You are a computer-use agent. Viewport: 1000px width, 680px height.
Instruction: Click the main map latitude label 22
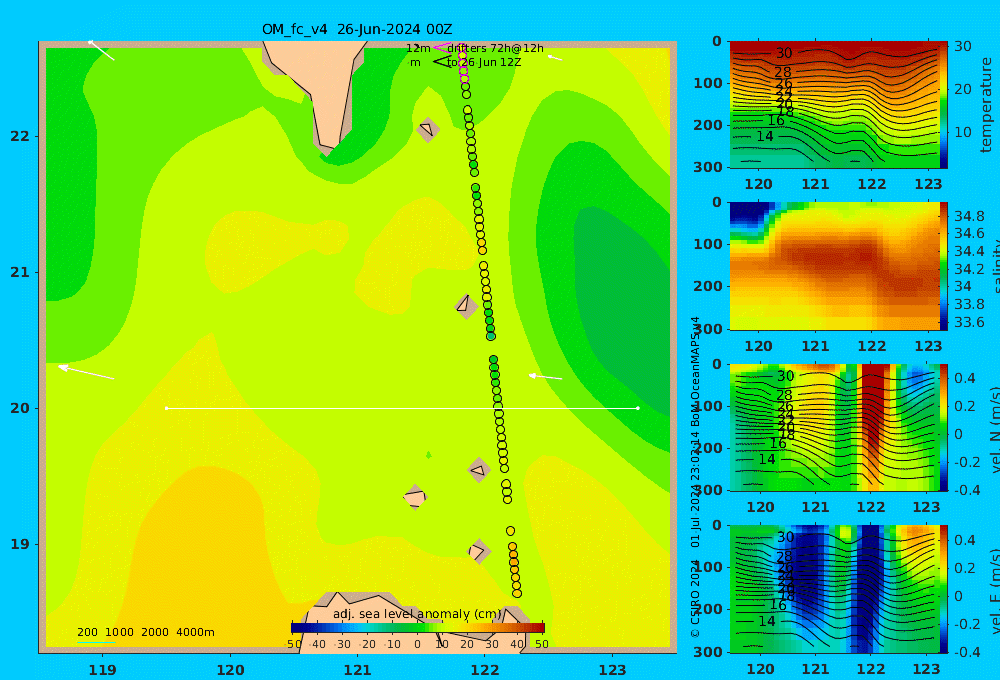[20, 136]
